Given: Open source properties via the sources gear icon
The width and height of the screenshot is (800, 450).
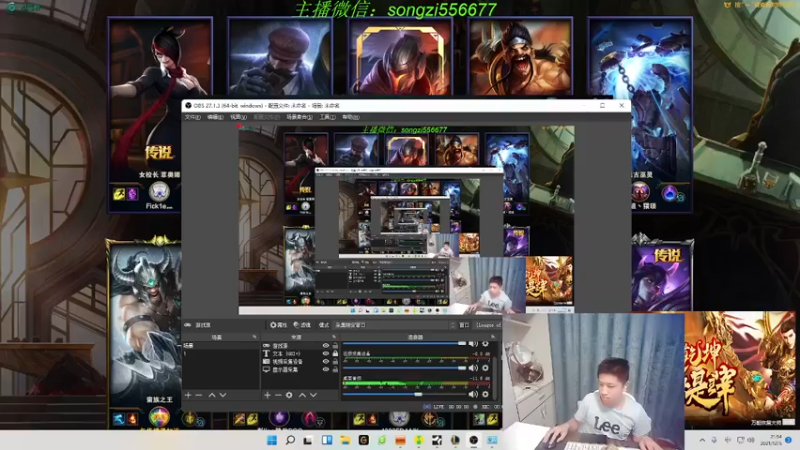Looking at the screenshot, I should tap(289, 395).
